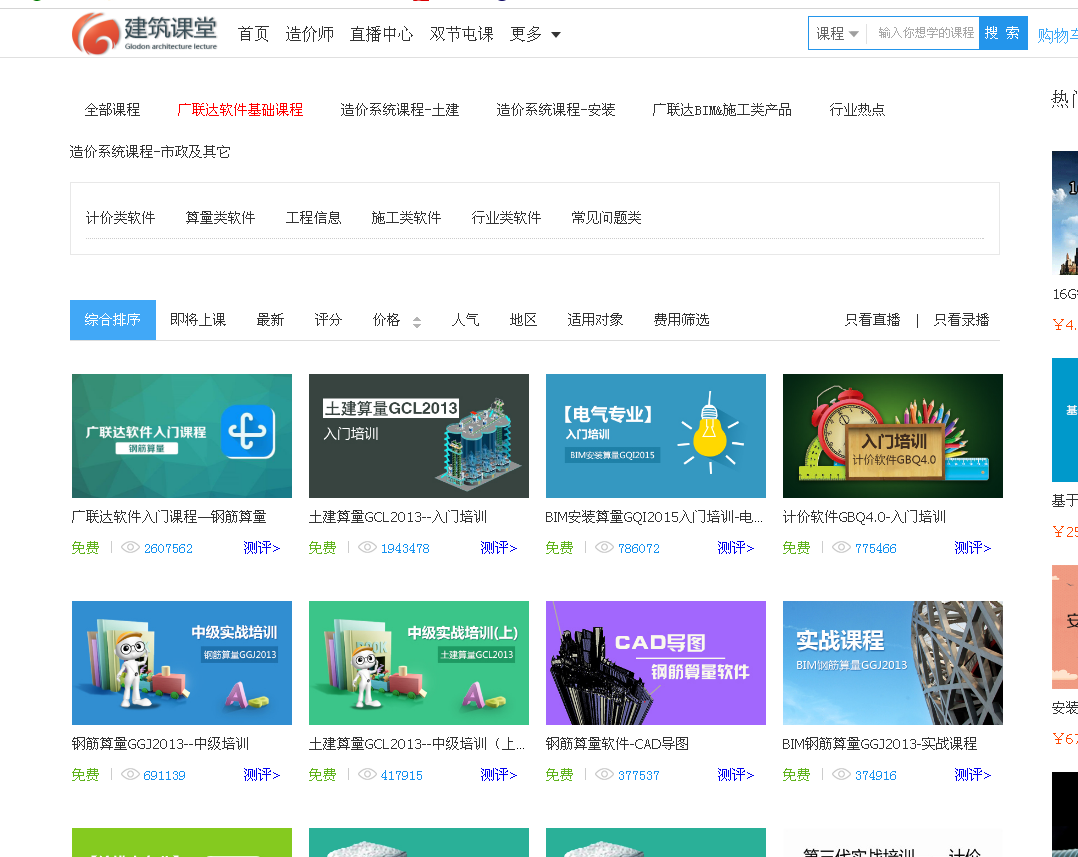Click eye icon beside view count 374916

(x=842, y=774)
